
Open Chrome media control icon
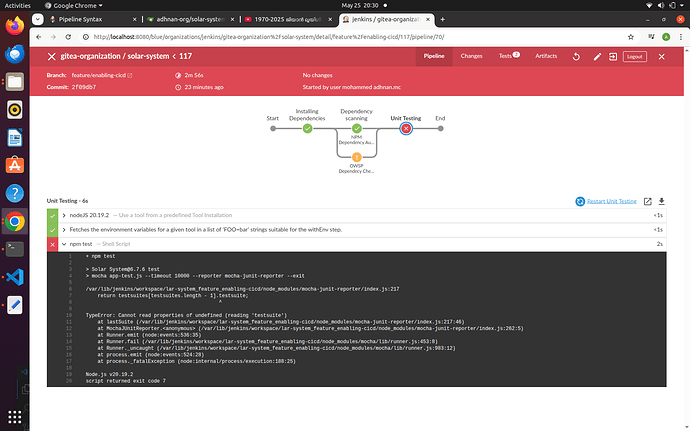[x=651, y=37]
